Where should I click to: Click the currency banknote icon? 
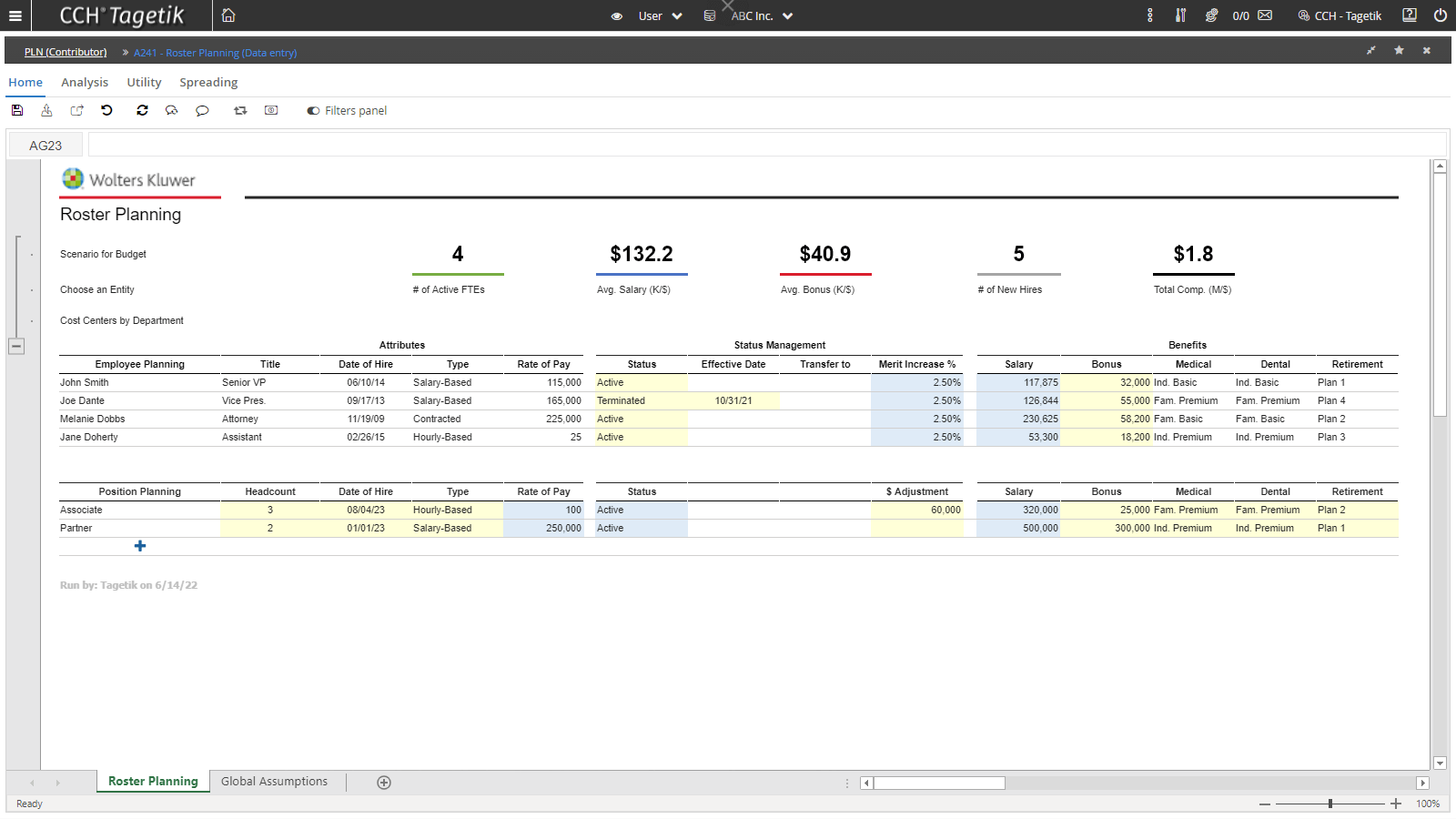click(271, 110)
